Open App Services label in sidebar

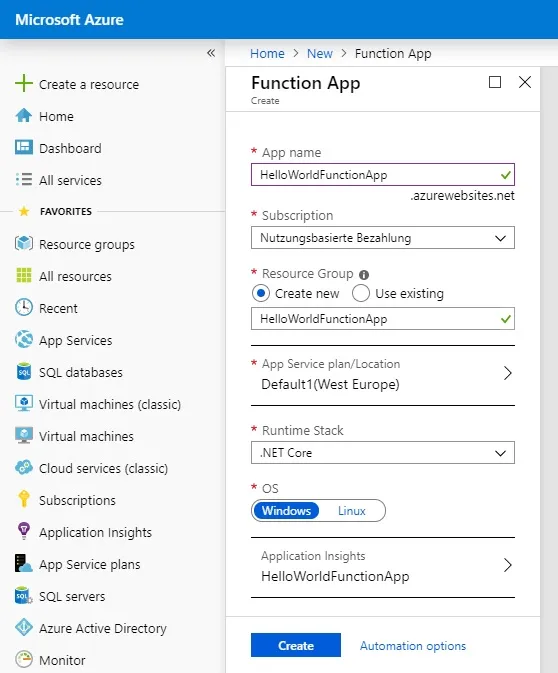click(76, 340)
